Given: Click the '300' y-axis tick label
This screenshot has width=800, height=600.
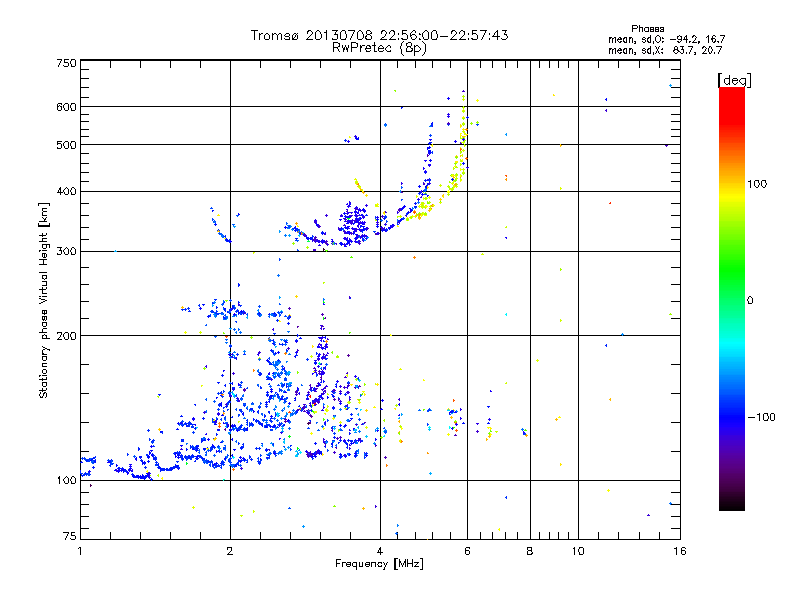Looking at the screenshot, I should click(66, 252).
